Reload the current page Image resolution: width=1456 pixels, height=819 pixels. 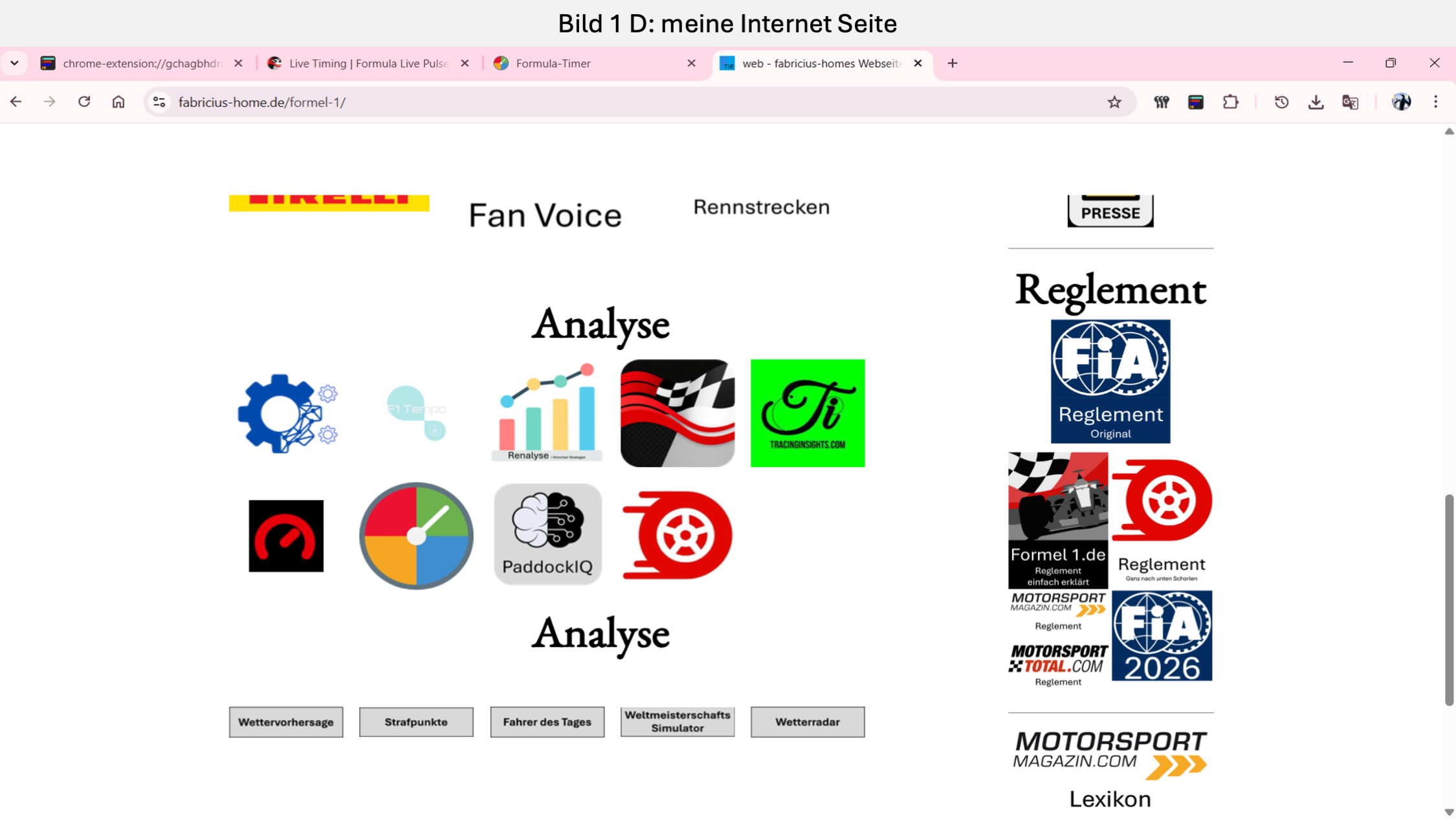[84, 102]
